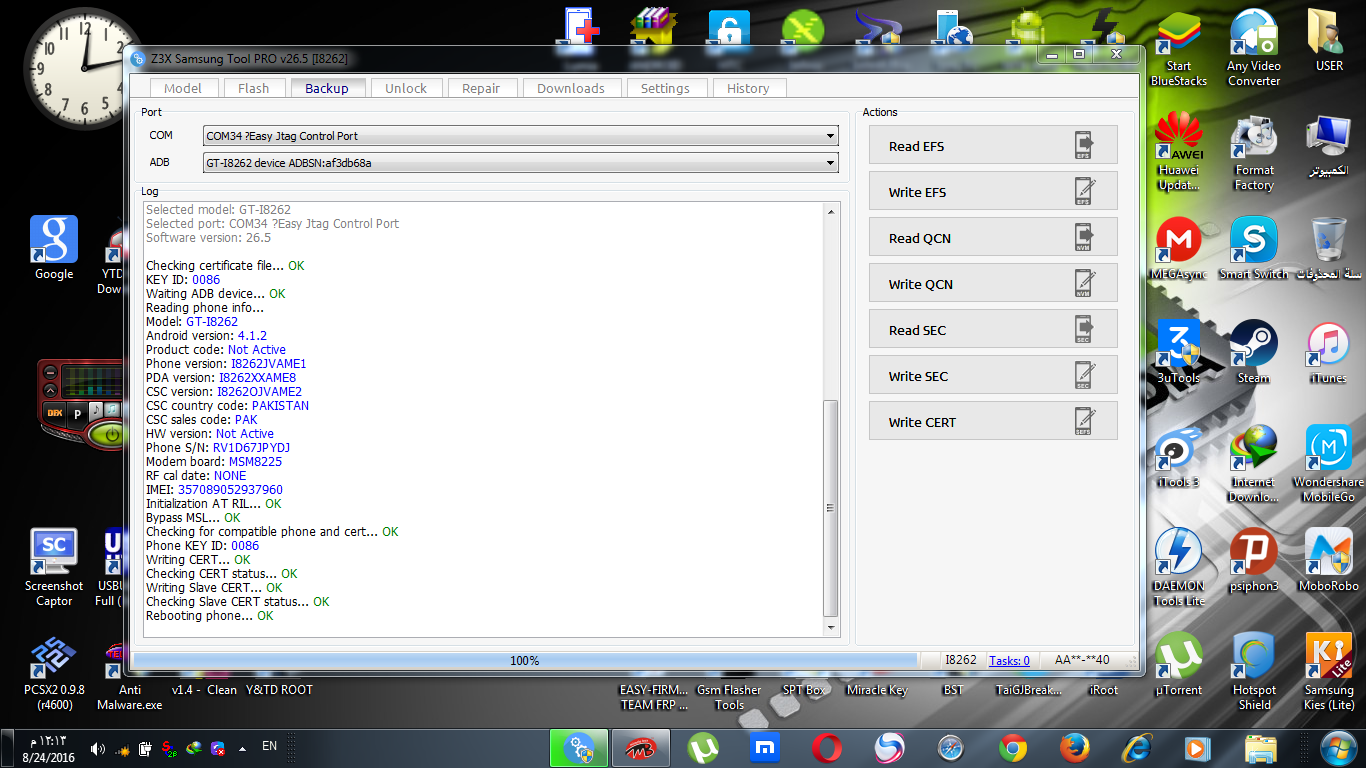The width and height of the screenshot is (1366, 768).
Task: Click the Write EFS button
Action: point(993,192)
